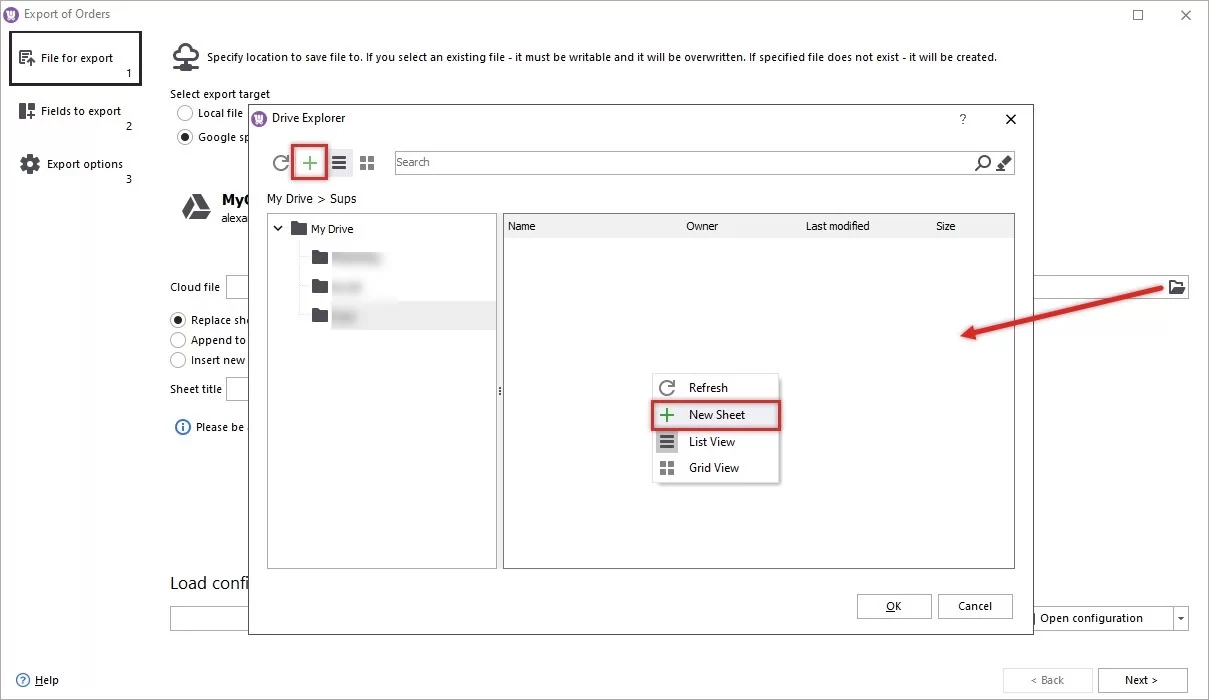
Task: Click the blue information icon
Action: click(x=181, y=427)
